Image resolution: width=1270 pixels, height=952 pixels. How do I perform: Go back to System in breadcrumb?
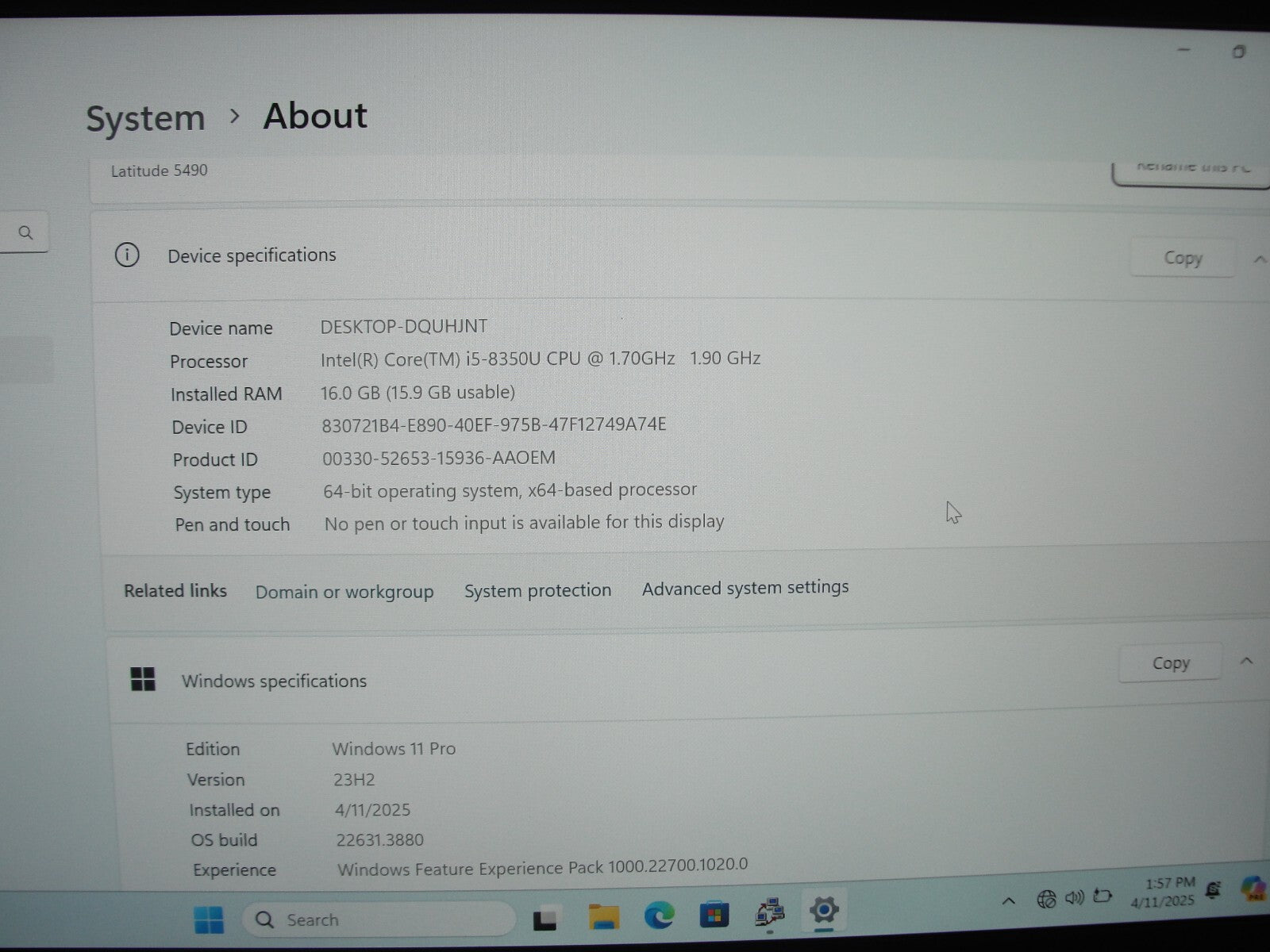(x=145, y=119)
